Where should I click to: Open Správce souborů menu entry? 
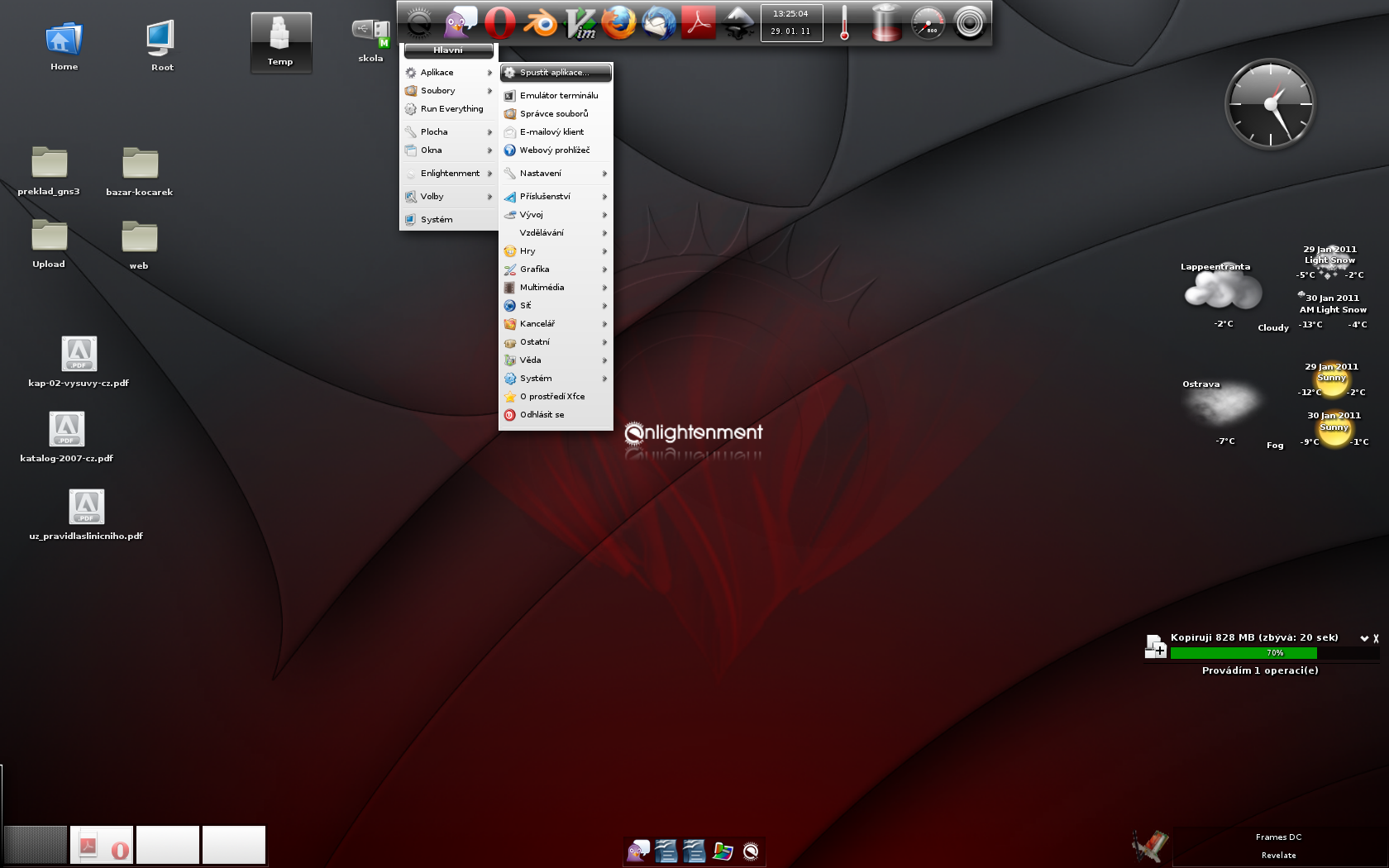pos(556,114)
